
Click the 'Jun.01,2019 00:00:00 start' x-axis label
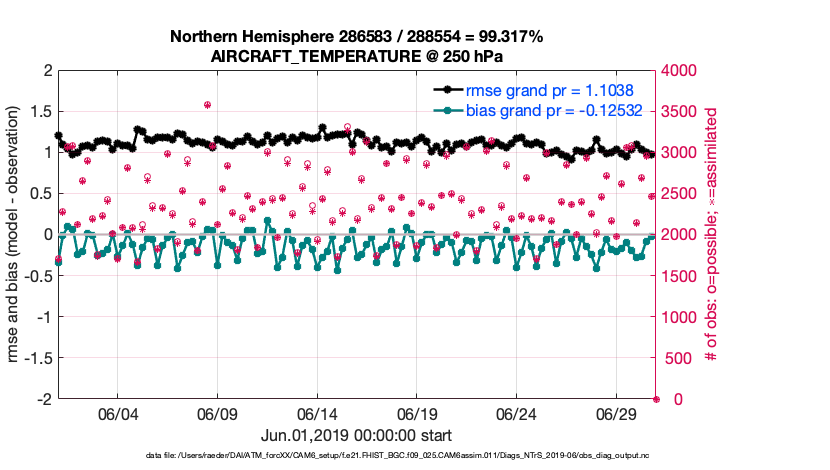(356, 436)
